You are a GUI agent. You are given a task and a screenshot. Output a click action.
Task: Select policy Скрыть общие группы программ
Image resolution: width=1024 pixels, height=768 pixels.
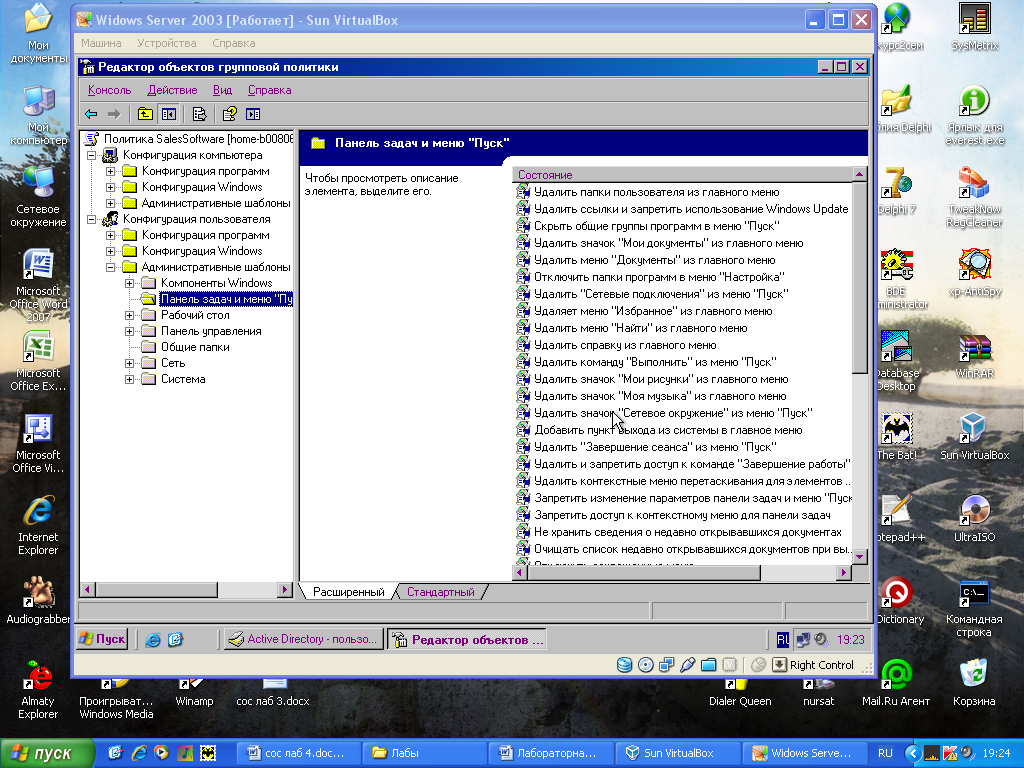657,226
